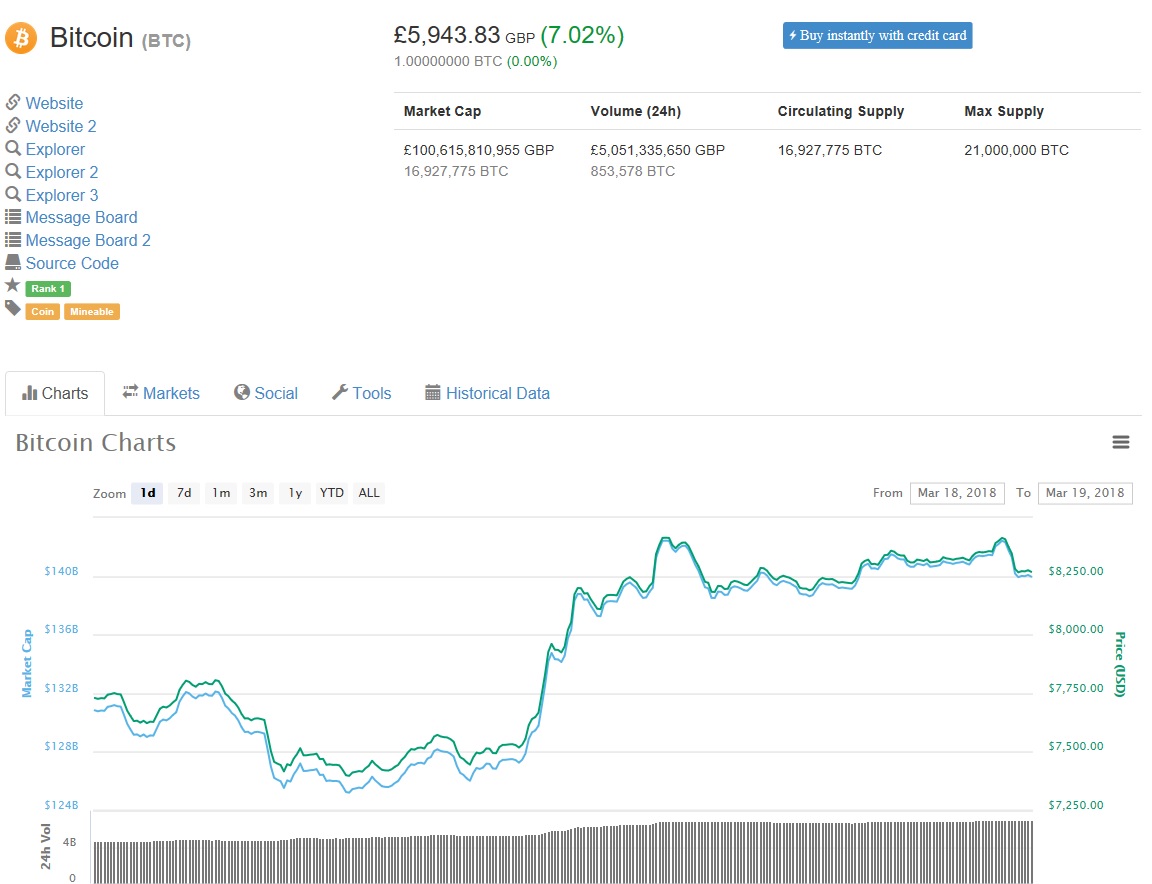Visit the Message Board 2 link
Viewport: 1152px width, 884px height.
point(88,240)
